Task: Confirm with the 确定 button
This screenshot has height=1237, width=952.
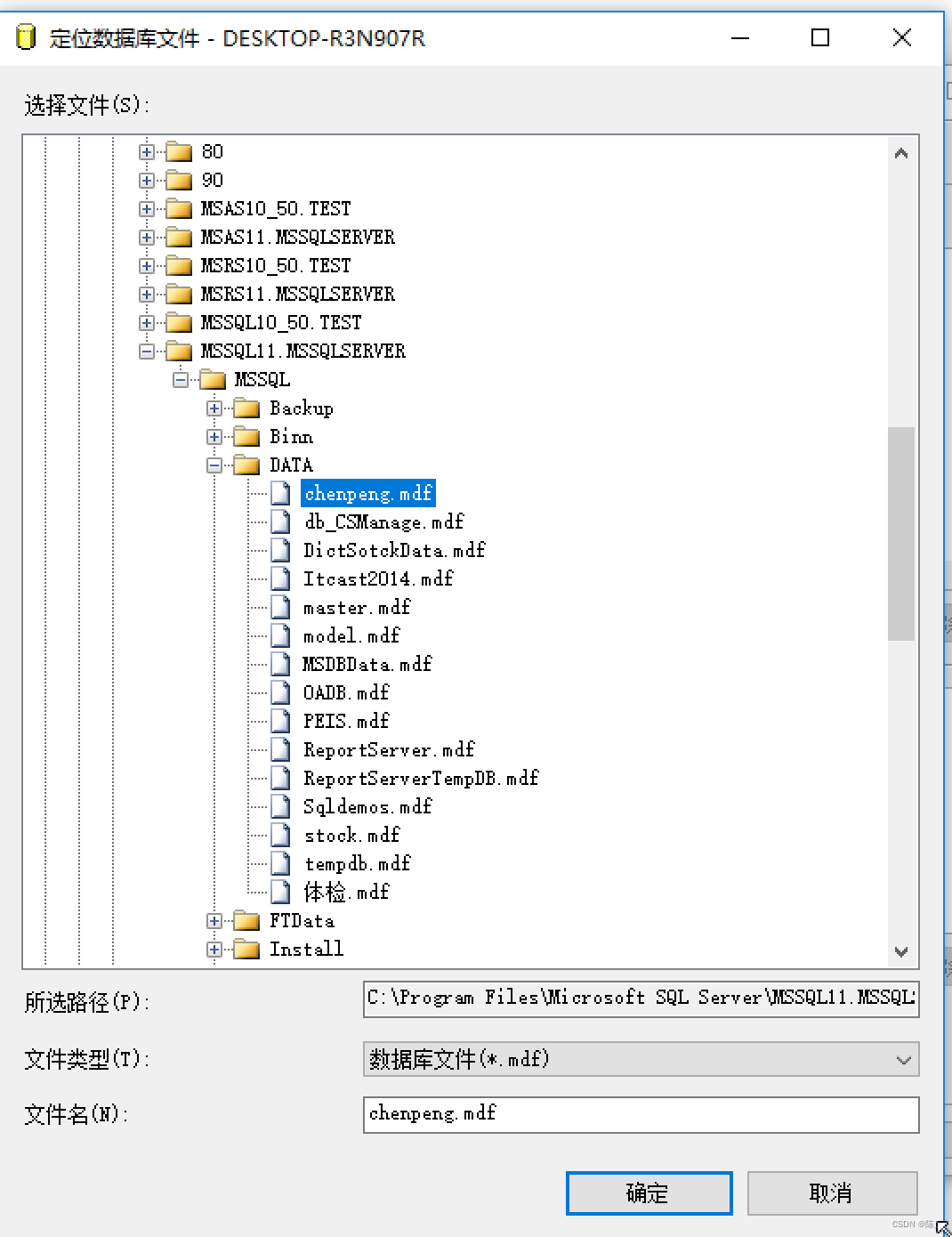Action: click(649, 1193)
